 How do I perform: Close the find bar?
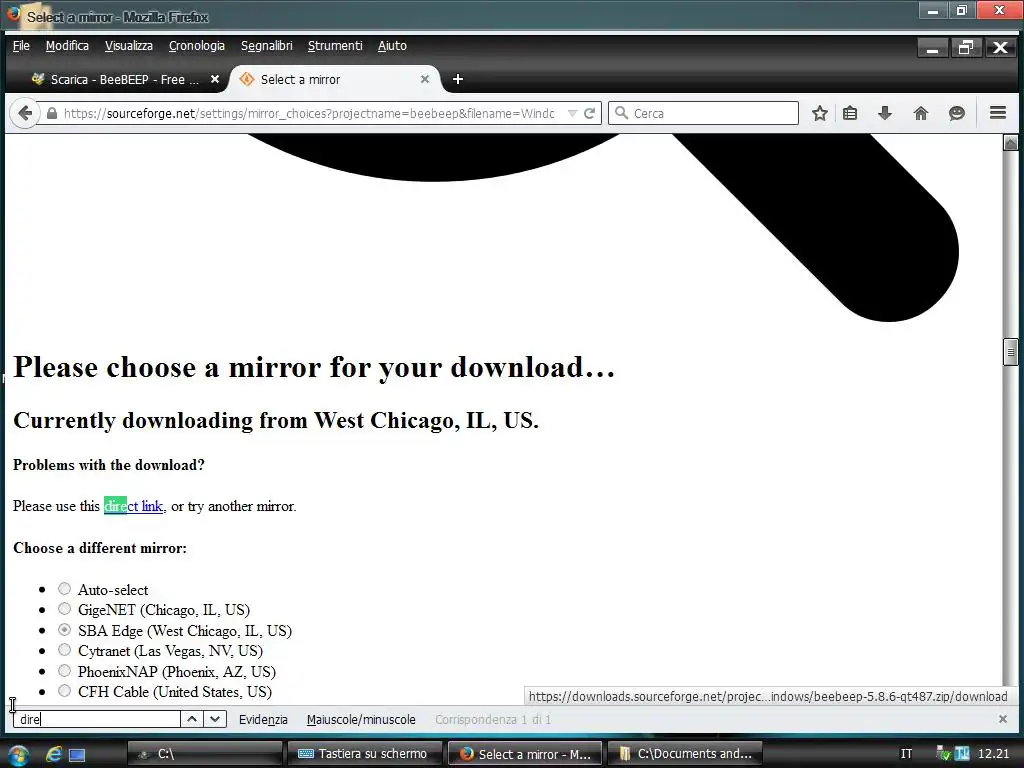tap(1002, 719)
